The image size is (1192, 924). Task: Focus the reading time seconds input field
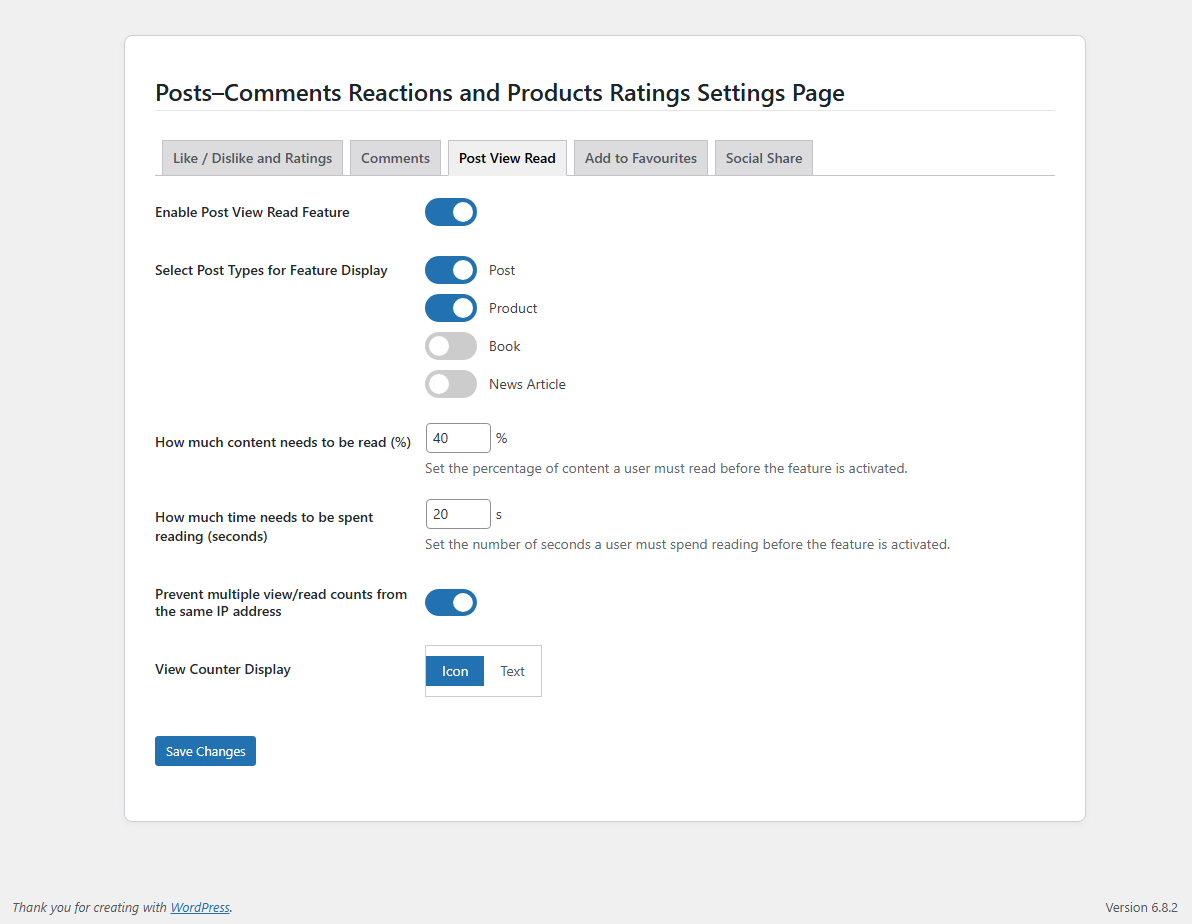[458, 514]
